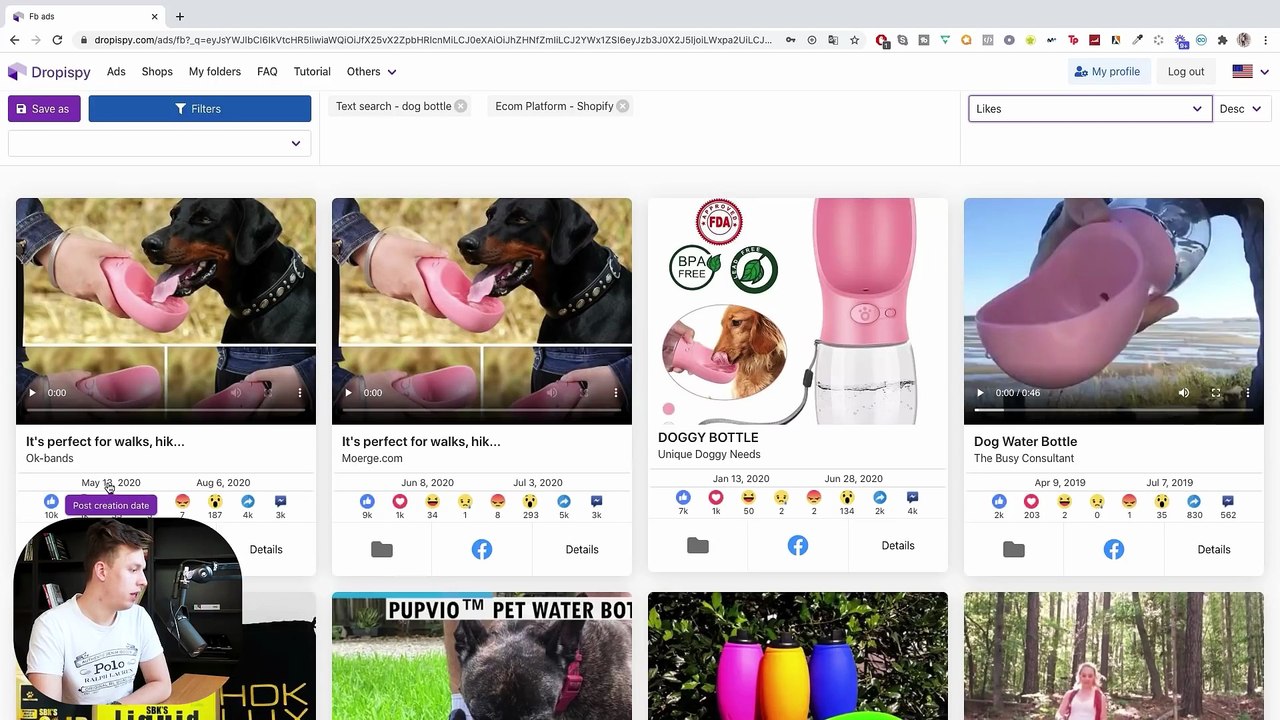This screenshot has height=720, width=1280.
Task: Open the Tutorial page
Action: click(x=312, y=72)
